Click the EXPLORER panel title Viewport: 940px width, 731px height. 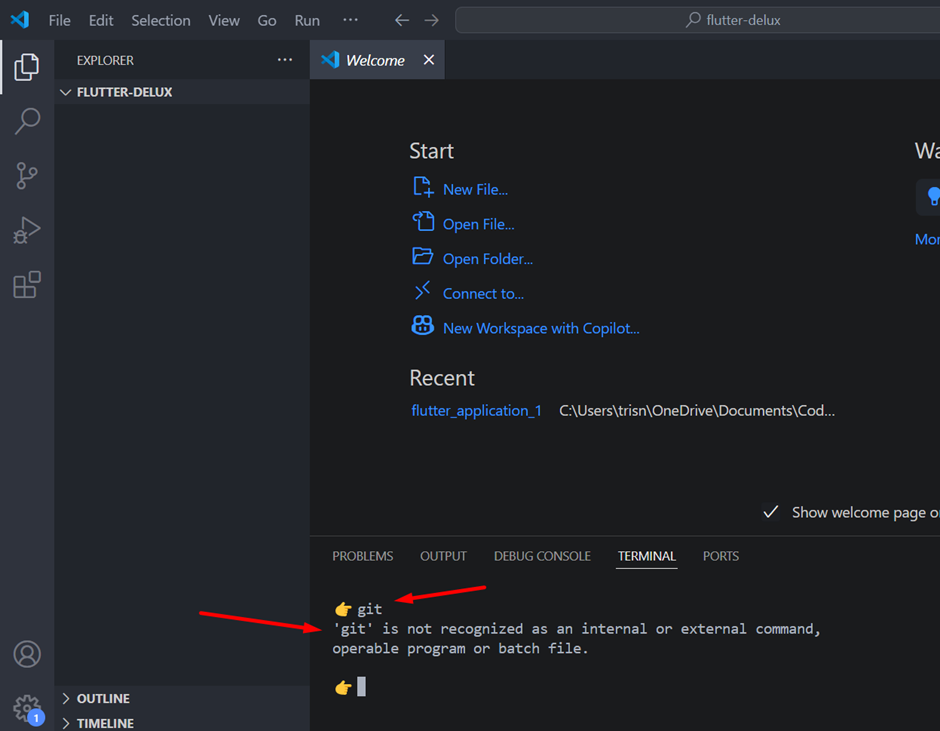(x=106, y=61)
